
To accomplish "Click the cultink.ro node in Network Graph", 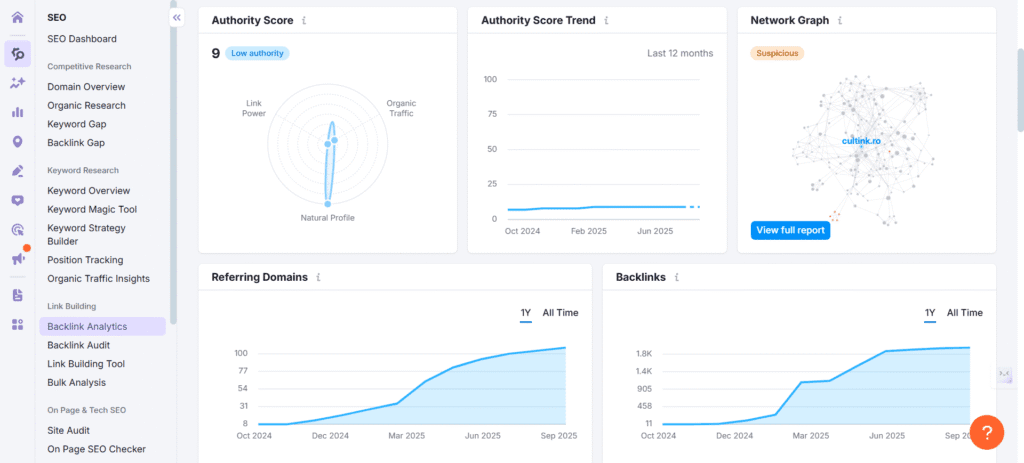I will [860, 142].
